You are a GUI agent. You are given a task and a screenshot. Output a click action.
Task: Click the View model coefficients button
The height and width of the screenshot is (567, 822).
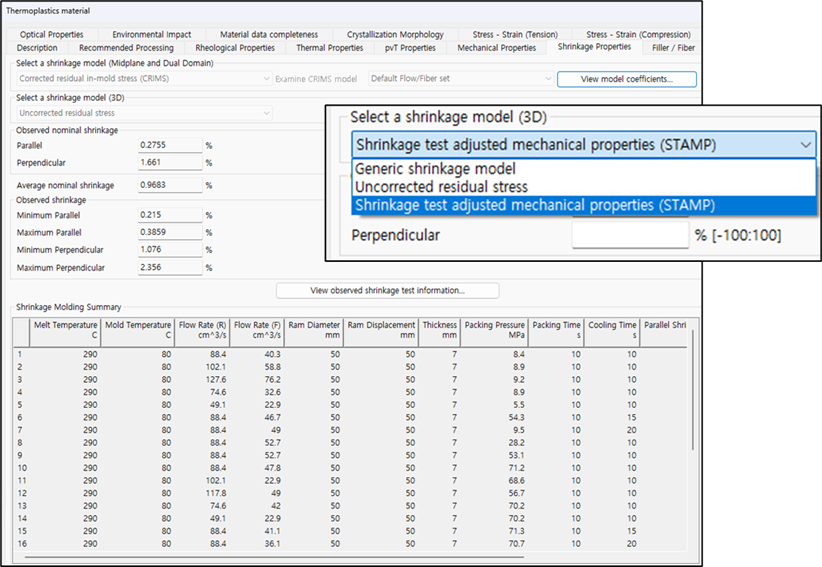click(626, 78)
